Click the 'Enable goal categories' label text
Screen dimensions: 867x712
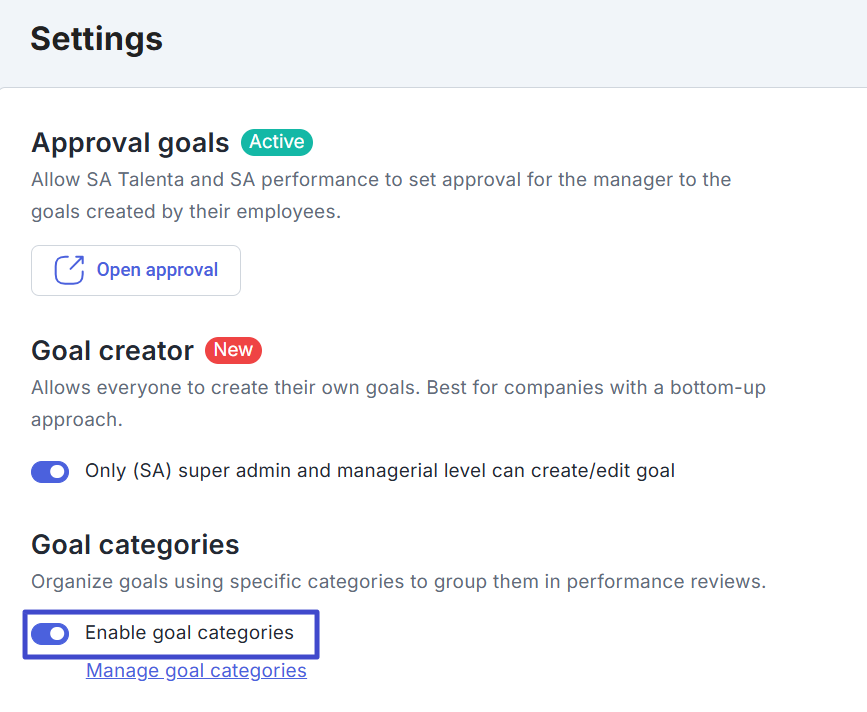coord(189,633)
